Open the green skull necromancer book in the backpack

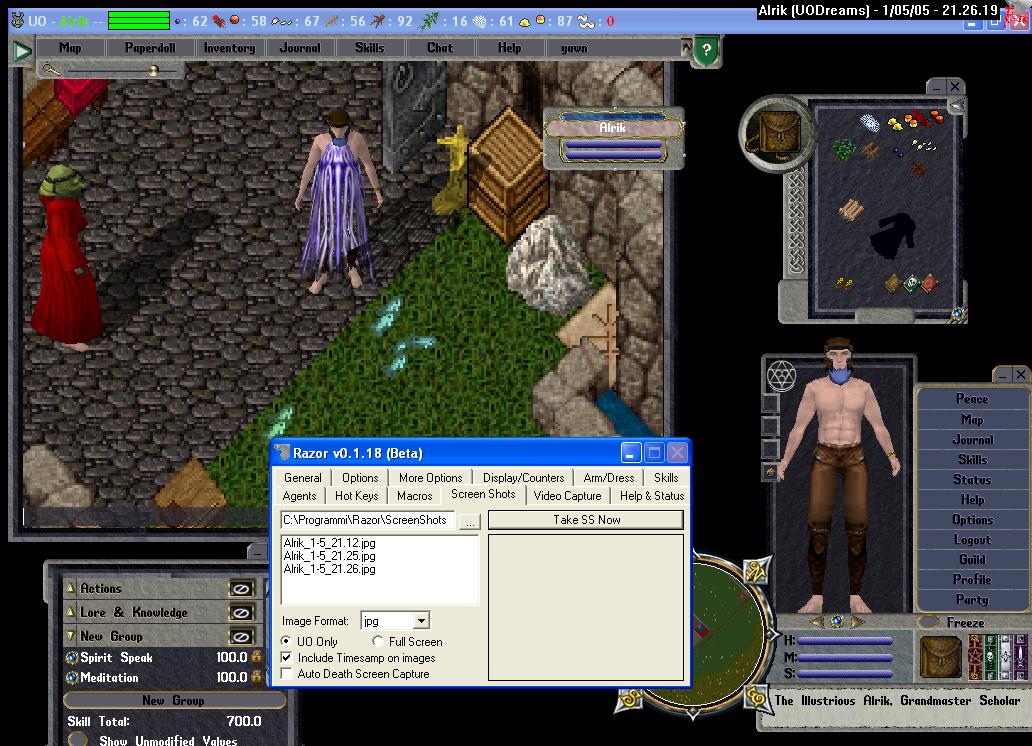[912, 283]
